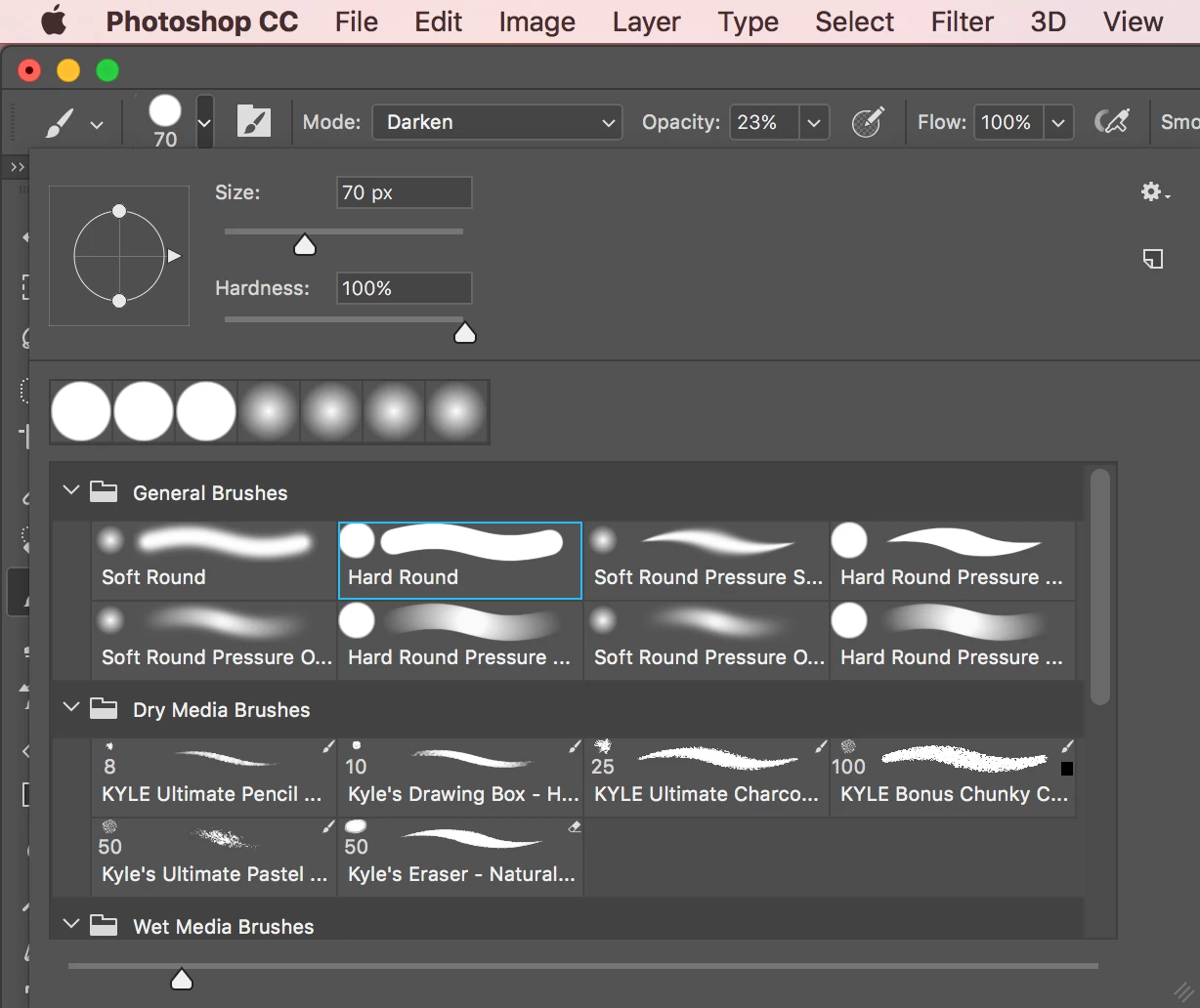
Task: Open the File menu
Action: coord(356,21)
